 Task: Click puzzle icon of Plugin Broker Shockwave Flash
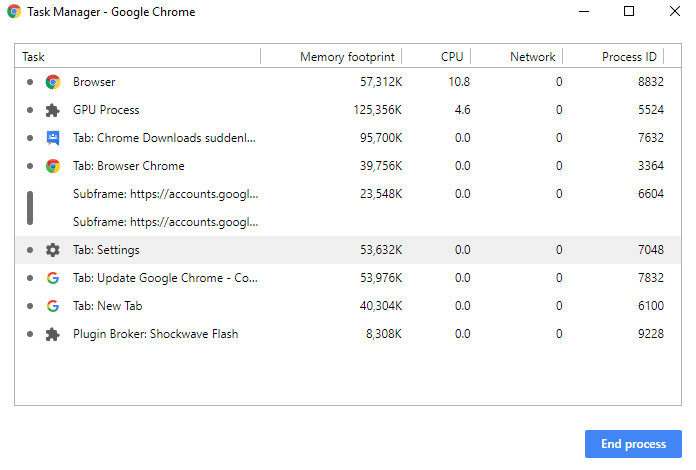(53, 334)
